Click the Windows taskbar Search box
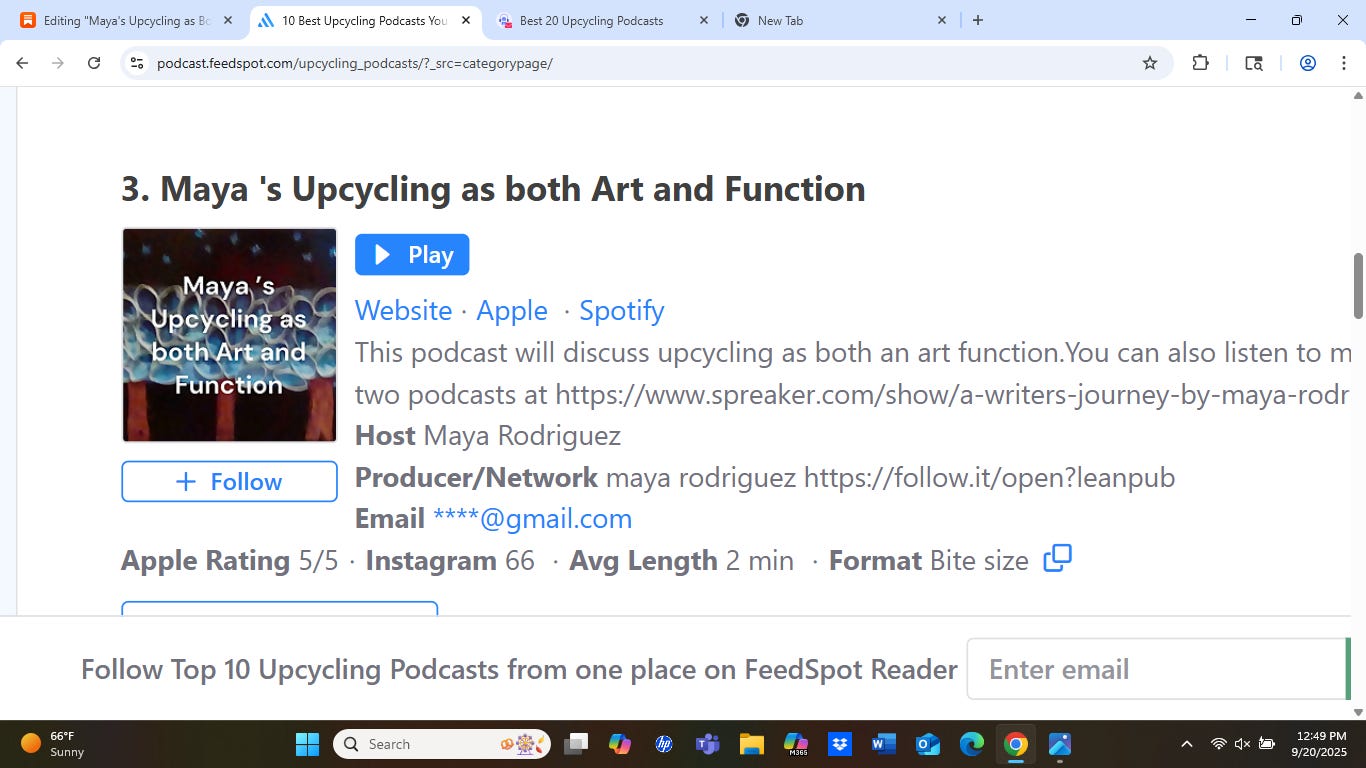 point(443,744)
